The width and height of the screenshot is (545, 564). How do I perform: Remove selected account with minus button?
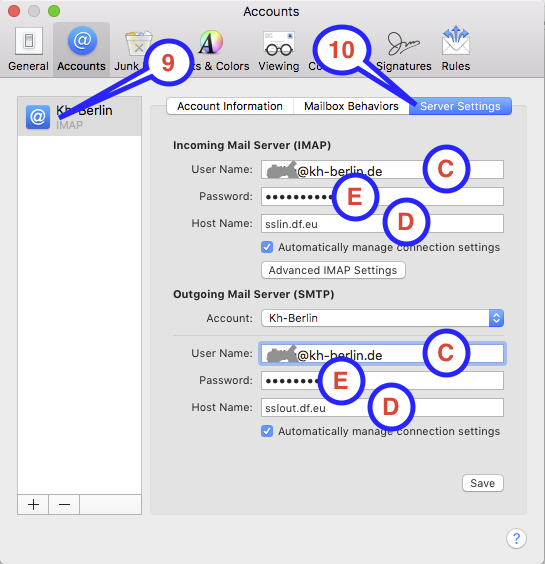64,504
